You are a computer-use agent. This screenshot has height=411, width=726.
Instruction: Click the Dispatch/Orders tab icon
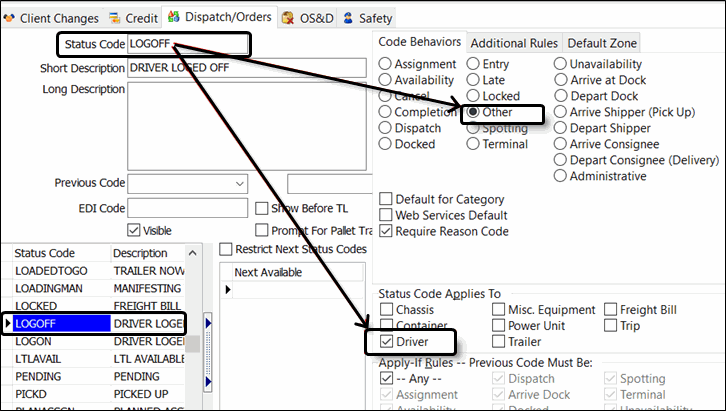[173, 17]
